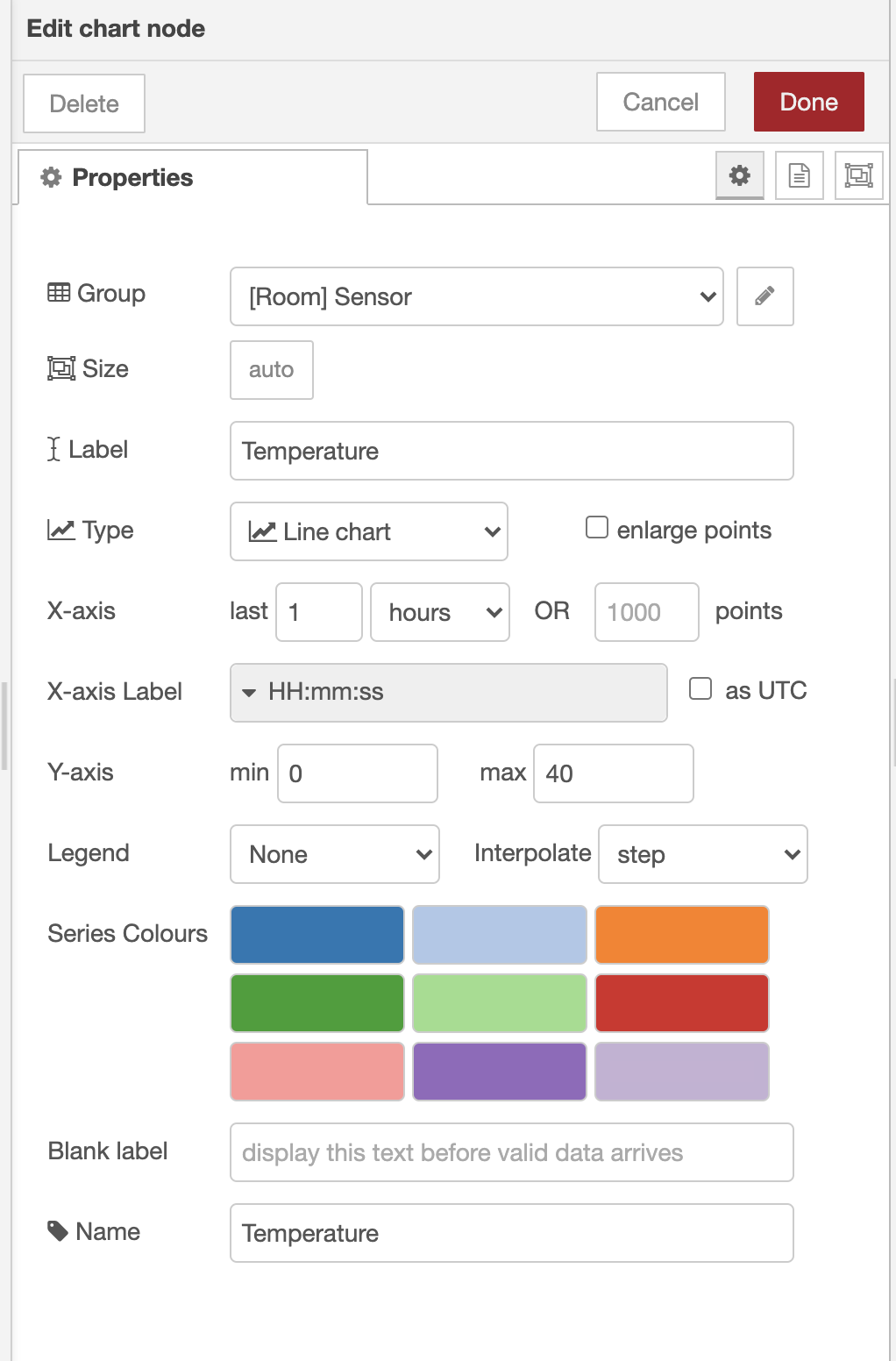
Task: Select the purple series colour swatch
Action: [499, 1072]
